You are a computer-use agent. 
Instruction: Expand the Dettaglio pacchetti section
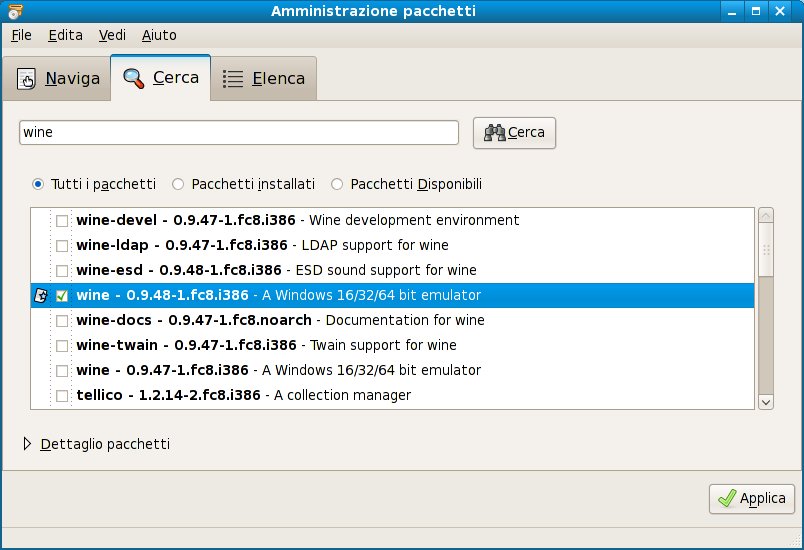(27, 444)
